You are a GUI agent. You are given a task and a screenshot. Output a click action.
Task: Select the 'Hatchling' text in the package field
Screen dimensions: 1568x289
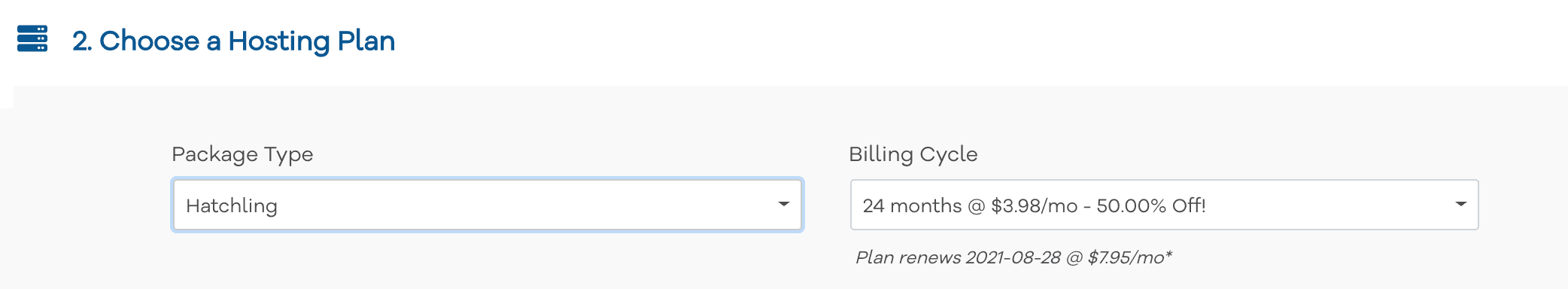[x=232, y=205]
